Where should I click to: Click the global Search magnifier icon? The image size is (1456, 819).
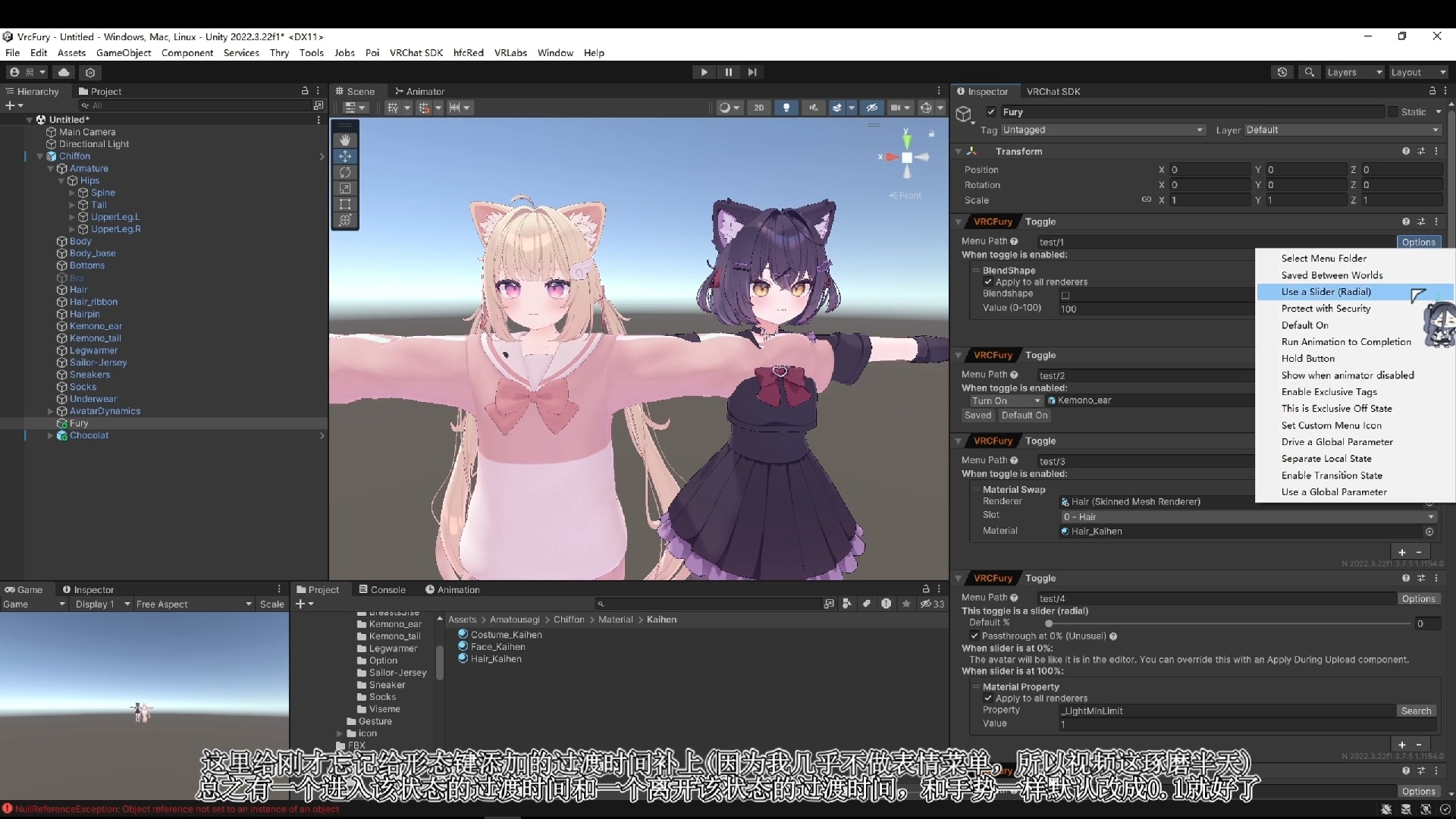point(1309,72)
